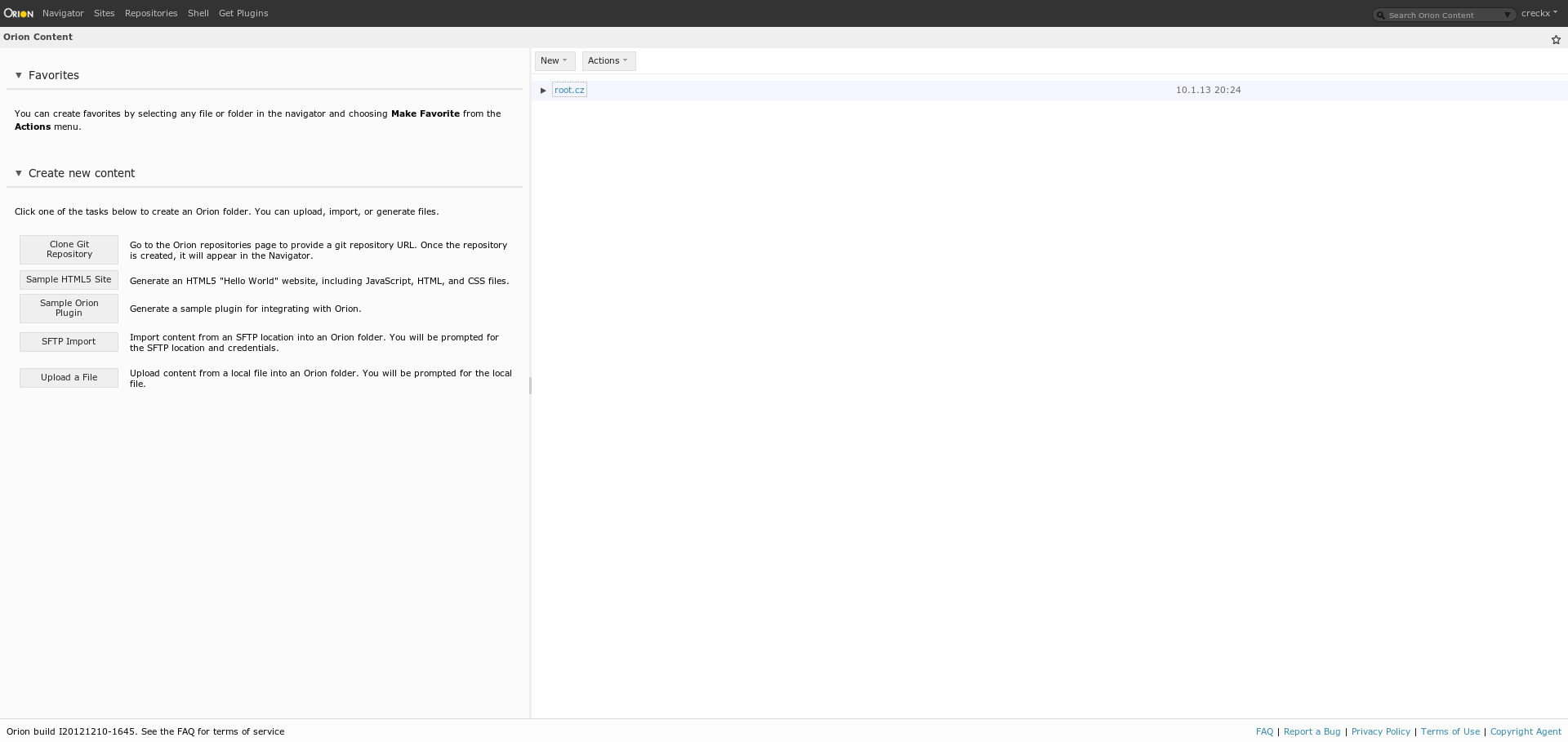
Task: Click the 10.1.13 20:24 date text
Action: [x=1208, y=90]
